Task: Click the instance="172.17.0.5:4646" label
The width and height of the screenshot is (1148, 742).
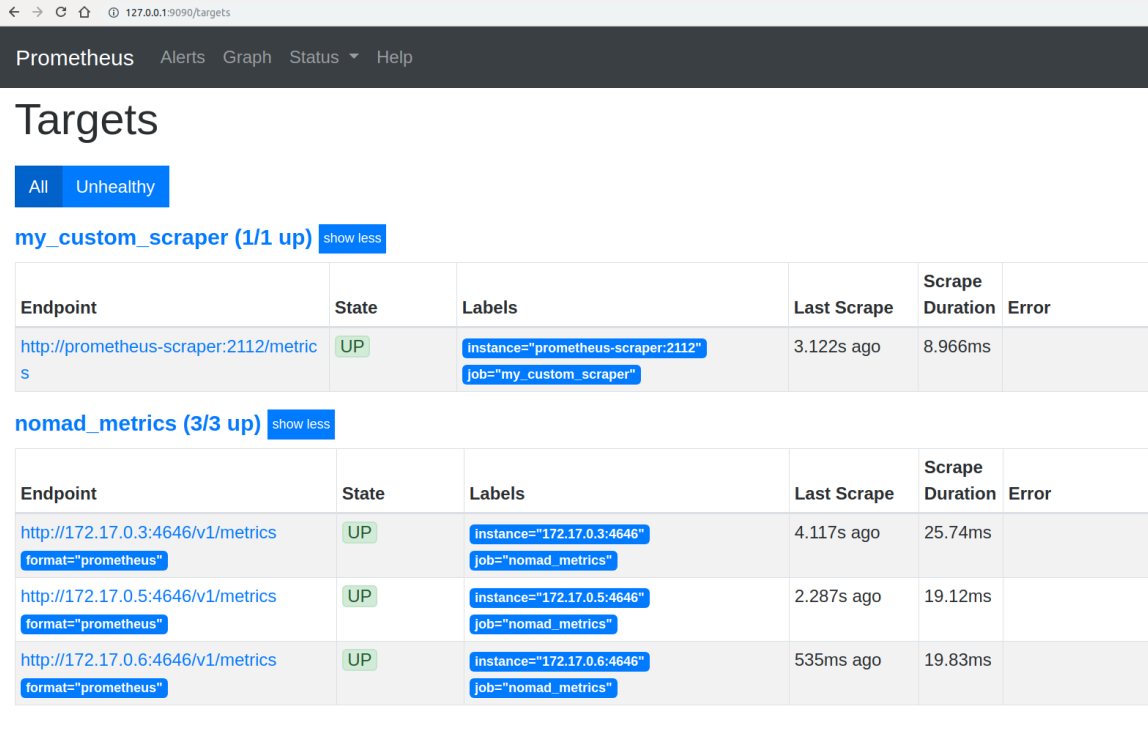Action: 559,598
